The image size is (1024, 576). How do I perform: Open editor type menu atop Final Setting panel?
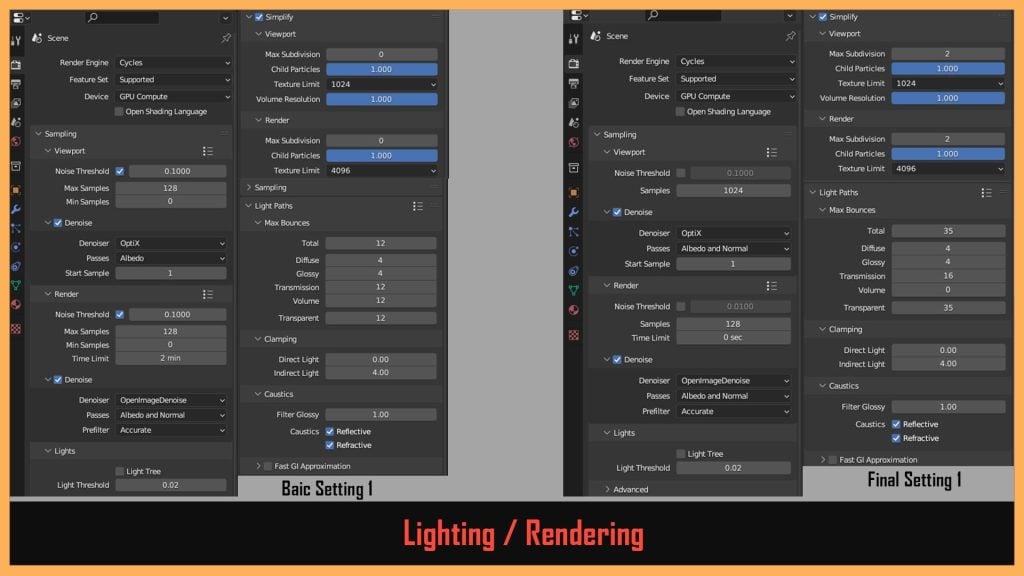coord(580,15)
